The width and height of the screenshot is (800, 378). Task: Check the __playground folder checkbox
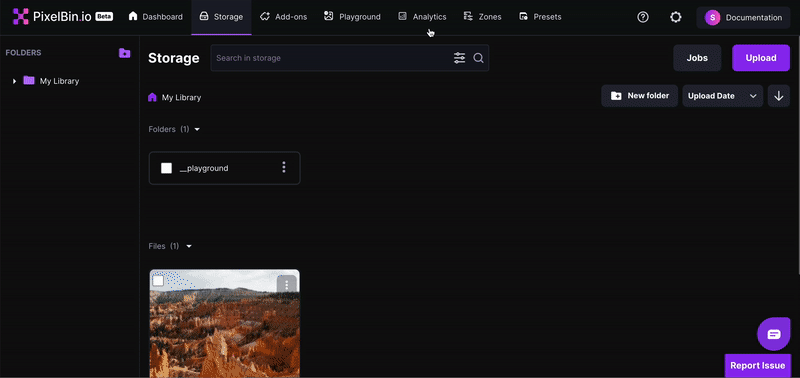click(166, 168)
